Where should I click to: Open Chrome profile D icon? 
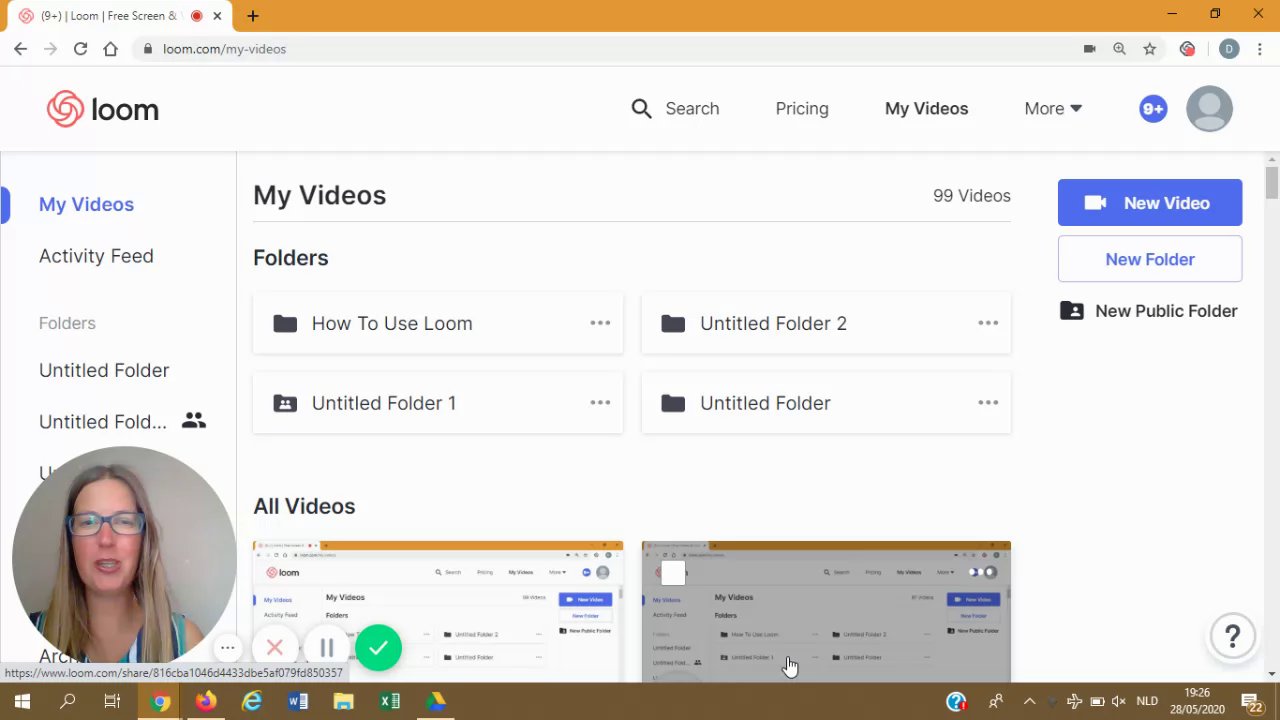1229,49
